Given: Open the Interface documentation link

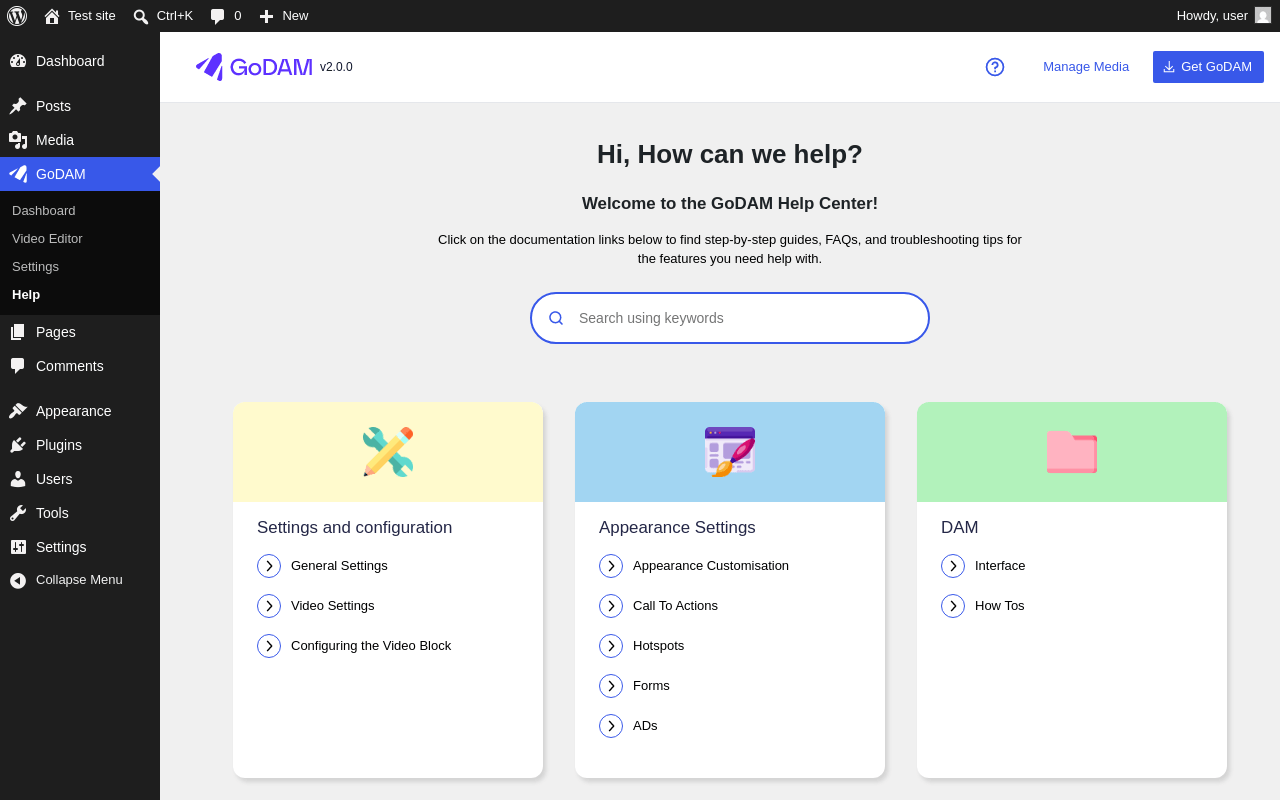Looking at the screenshot, I should (x=1000, y=566).
